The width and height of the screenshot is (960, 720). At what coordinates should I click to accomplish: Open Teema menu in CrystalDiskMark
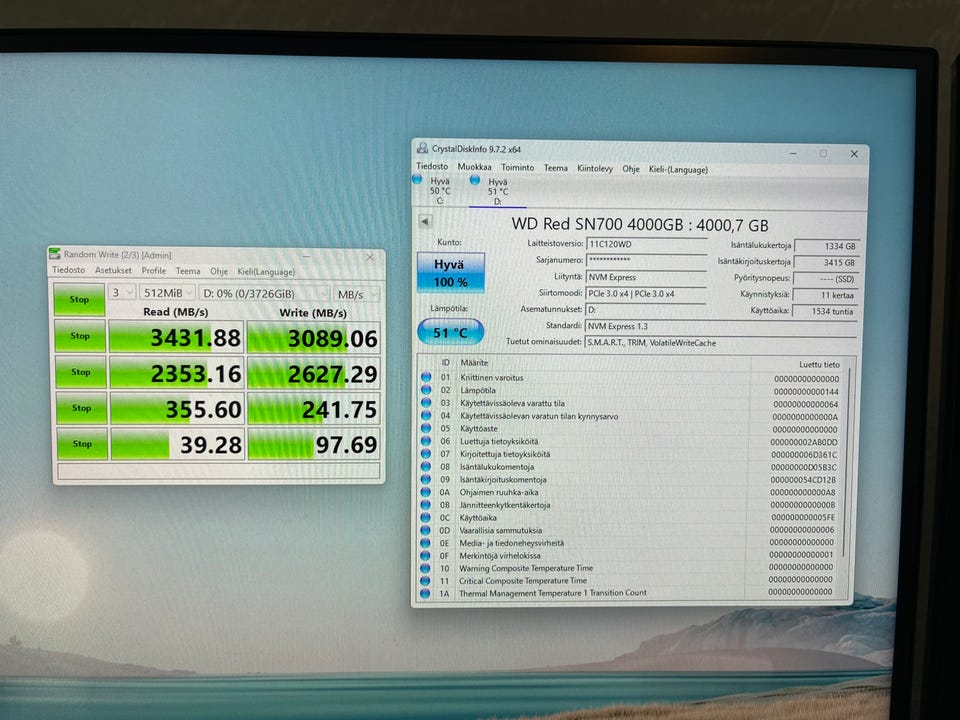coord(188,271)
